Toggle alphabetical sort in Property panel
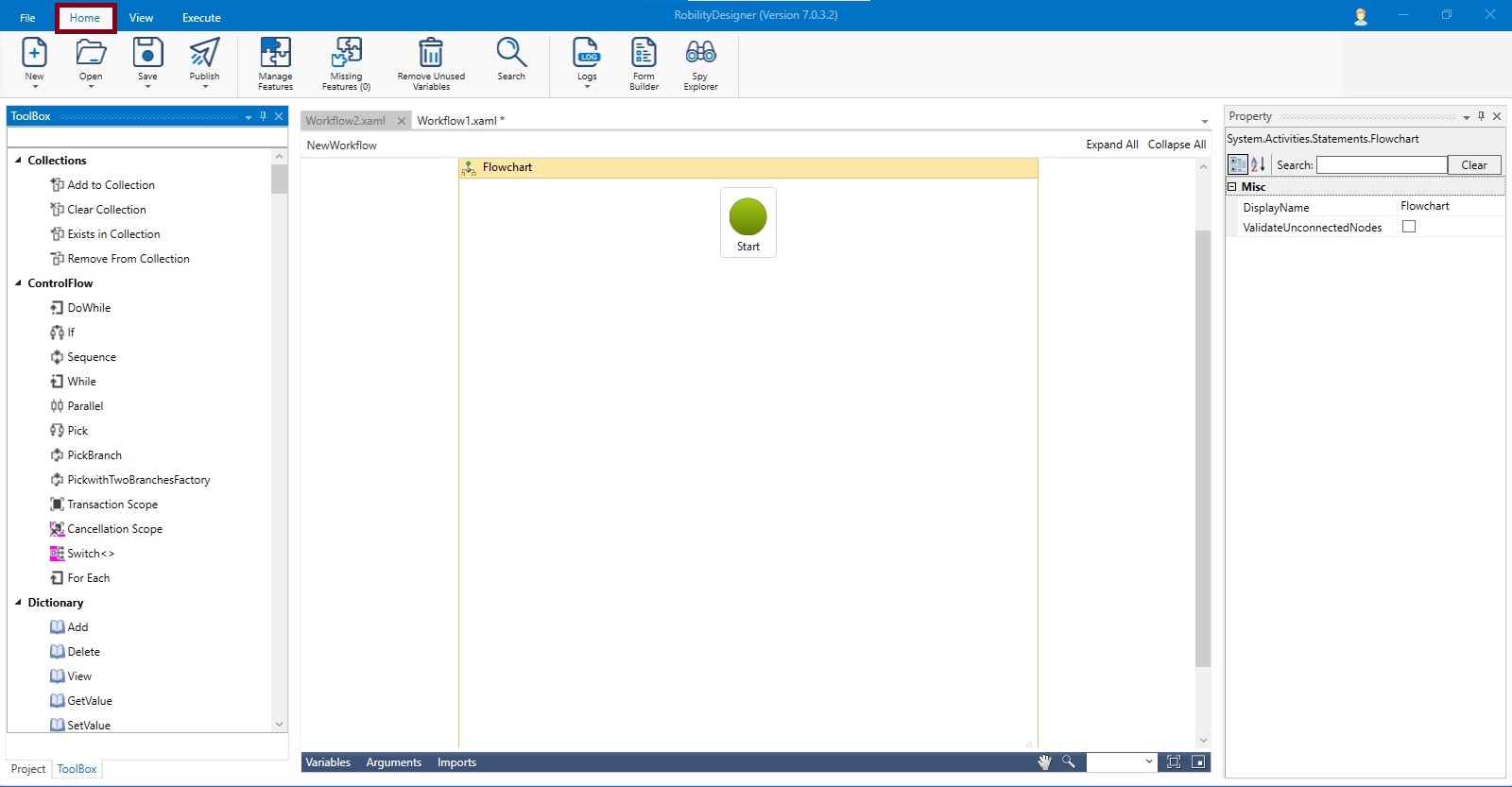The image size is (1512, 787). (x=1258, y=164)
